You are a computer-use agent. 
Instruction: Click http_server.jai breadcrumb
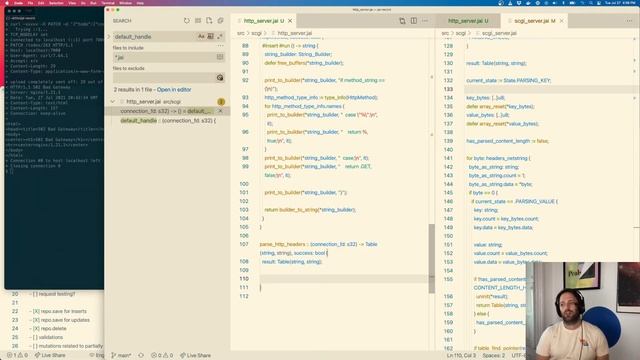(295, 33)
